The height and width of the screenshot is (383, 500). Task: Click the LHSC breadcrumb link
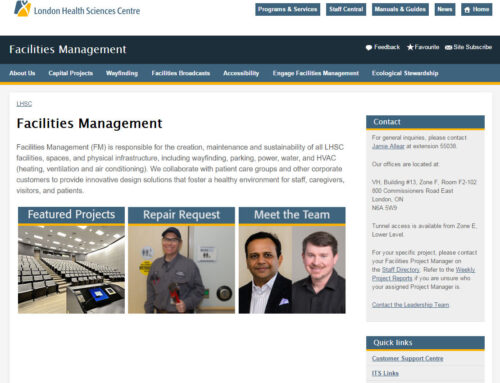(x=24, y=104)
